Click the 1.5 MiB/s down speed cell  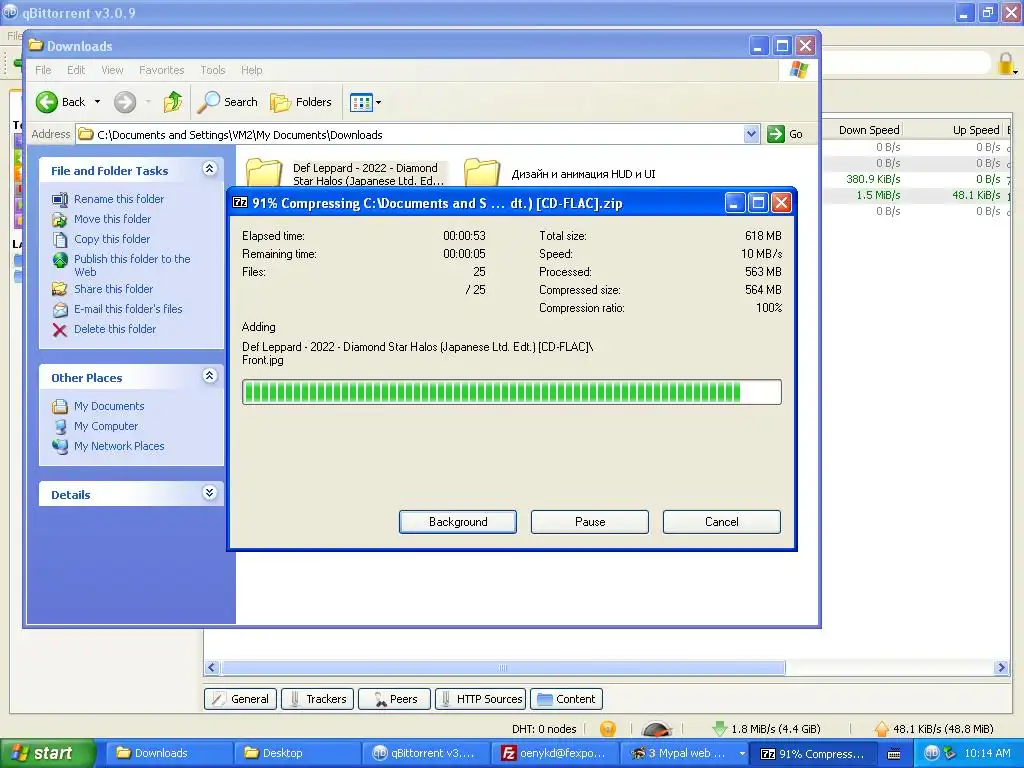click(x=878, y=195)
